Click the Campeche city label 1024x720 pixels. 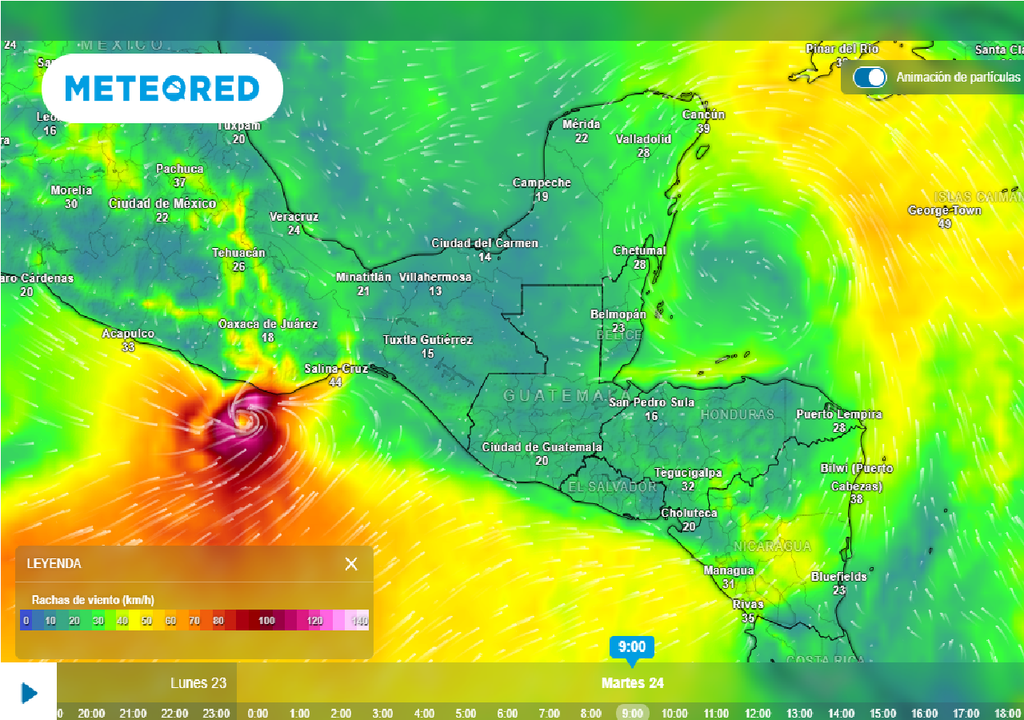(541, 183)
